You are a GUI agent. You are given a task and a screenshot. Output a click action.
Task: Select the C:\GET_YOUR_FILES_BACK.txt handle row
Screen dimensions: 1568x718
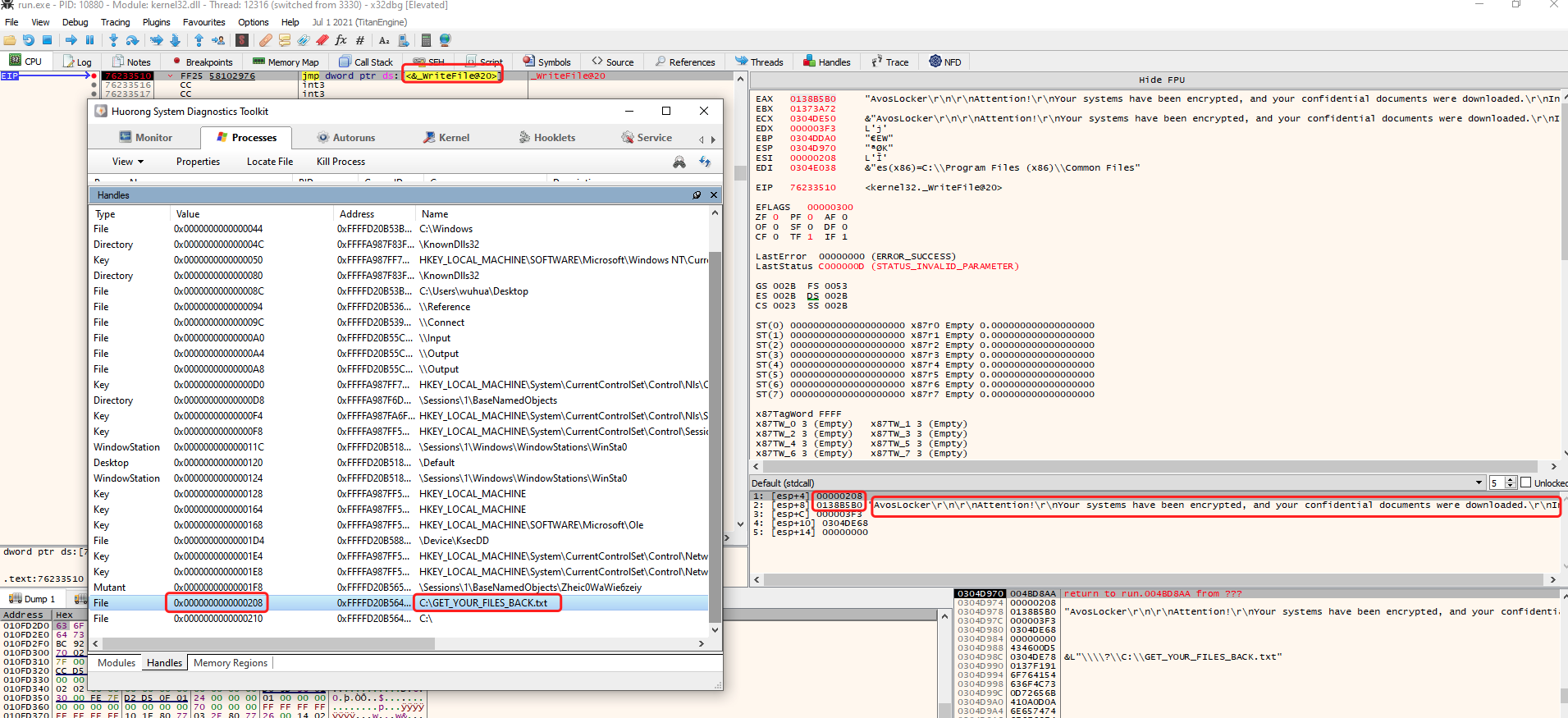[x=482, y=603]
